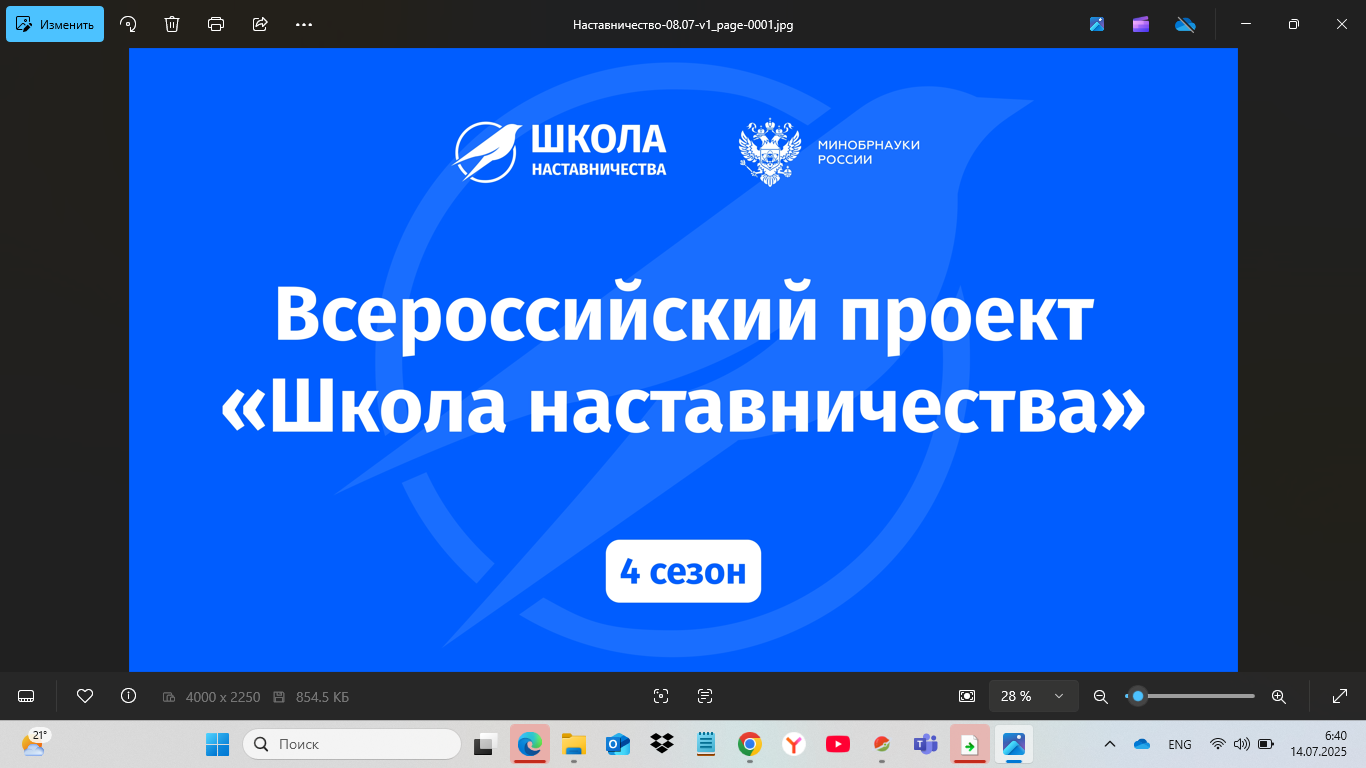Screen dimensions: 1366x768
Task: Expand the hidden tray icons chevron
Action: (1110, 744)
